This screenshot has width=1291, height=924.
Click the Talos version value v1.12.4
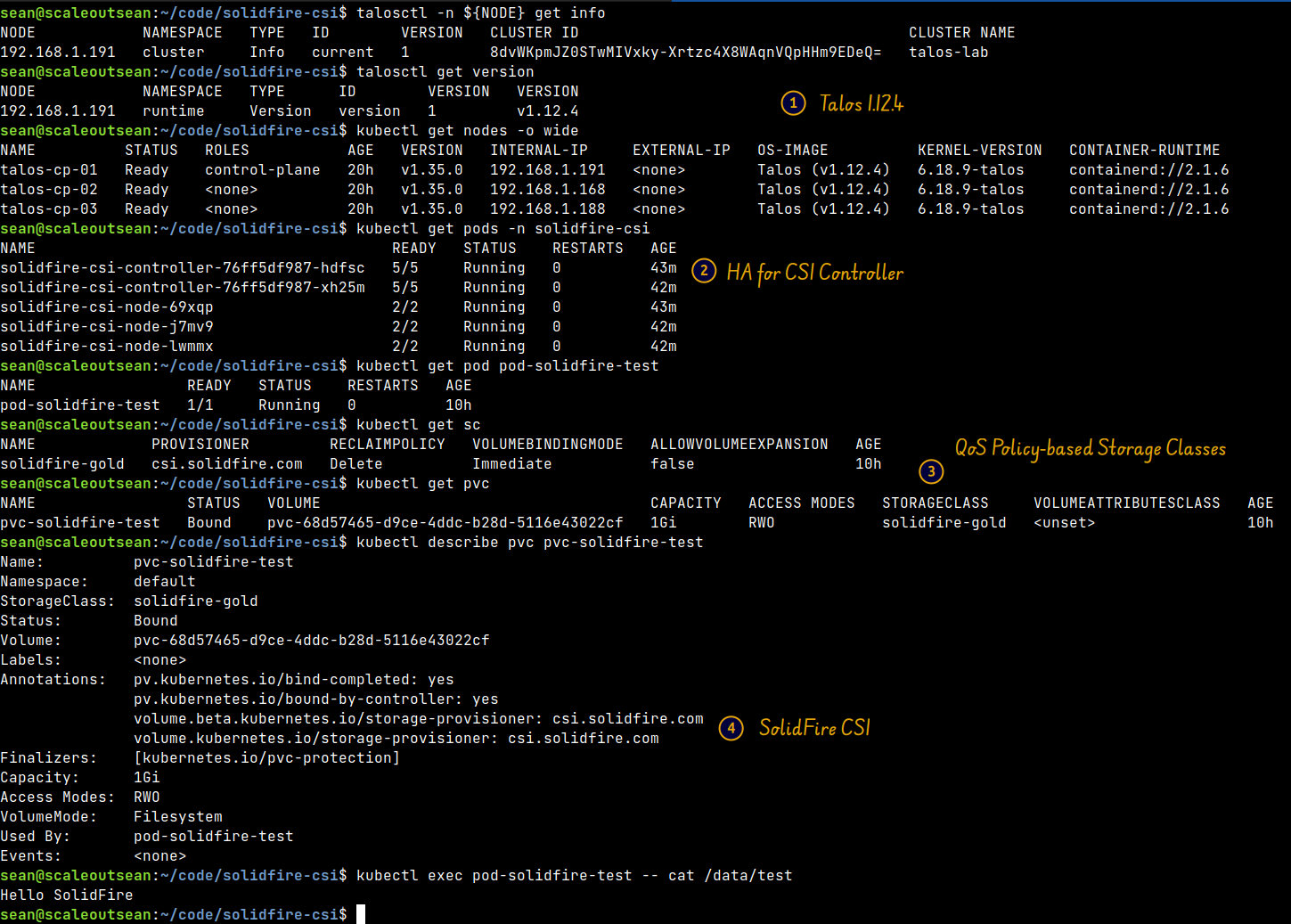(x=547, y=110)
